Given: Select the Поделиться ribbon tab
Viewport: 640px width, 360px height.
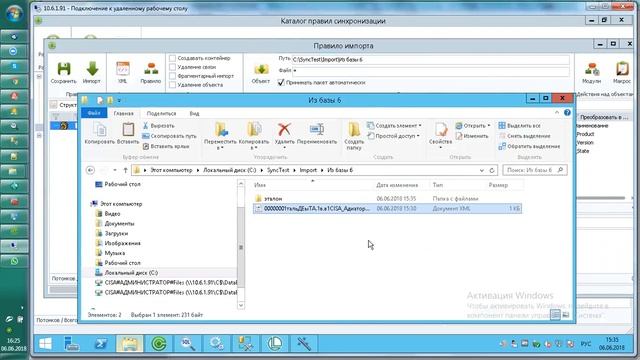Looking at the screenshot, I should [x=161, y=113].
